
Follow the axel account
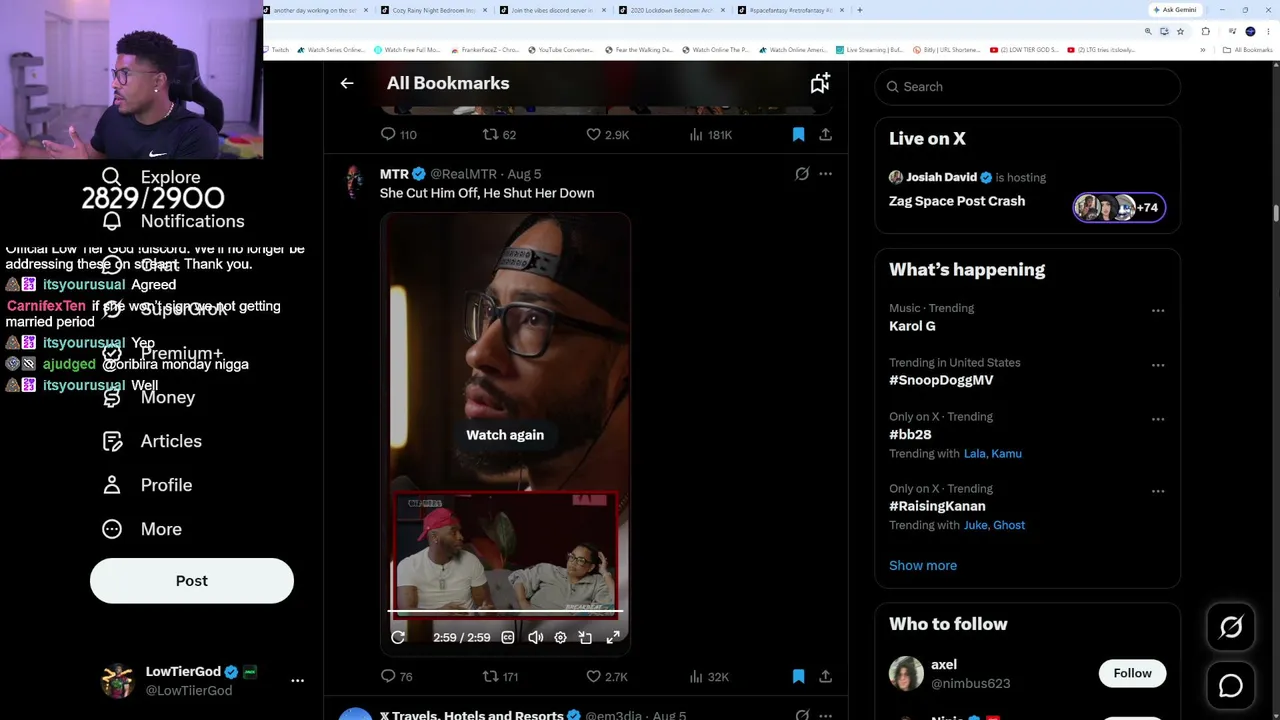pos(1132,673)
